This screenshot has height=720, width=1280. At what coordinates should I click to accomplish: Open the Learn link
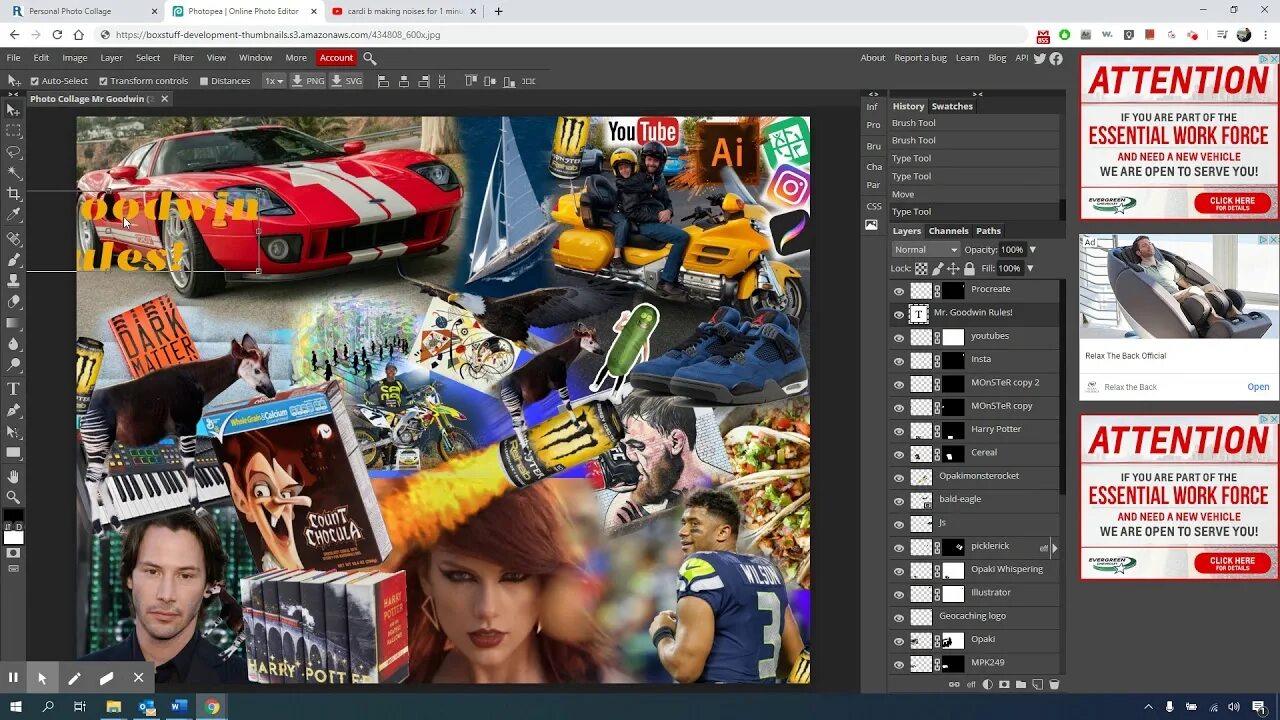pyautogui.click(x=967, y=58)
